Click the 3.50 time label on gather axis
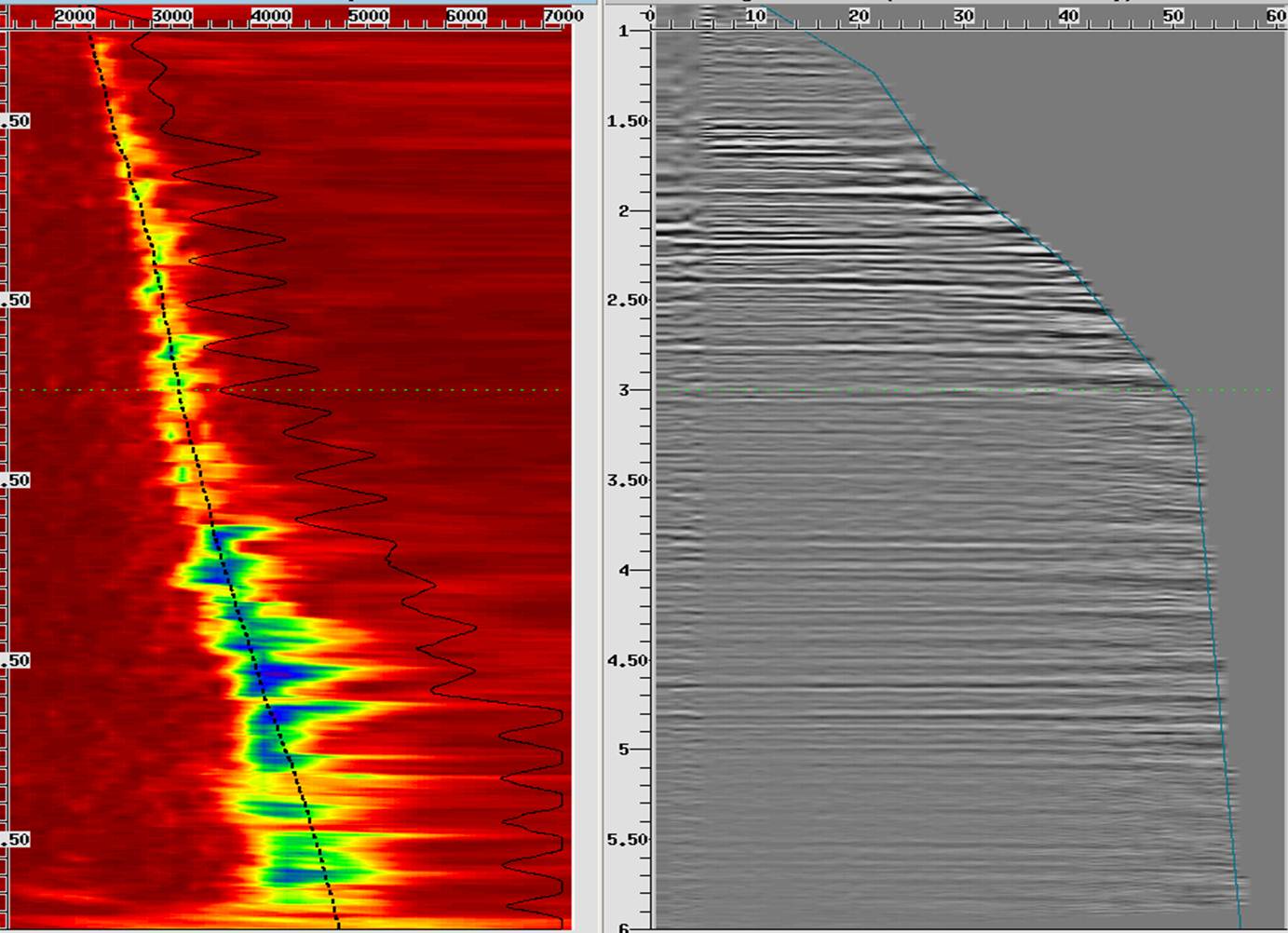The image size is (1288, 933). point(627,480)
